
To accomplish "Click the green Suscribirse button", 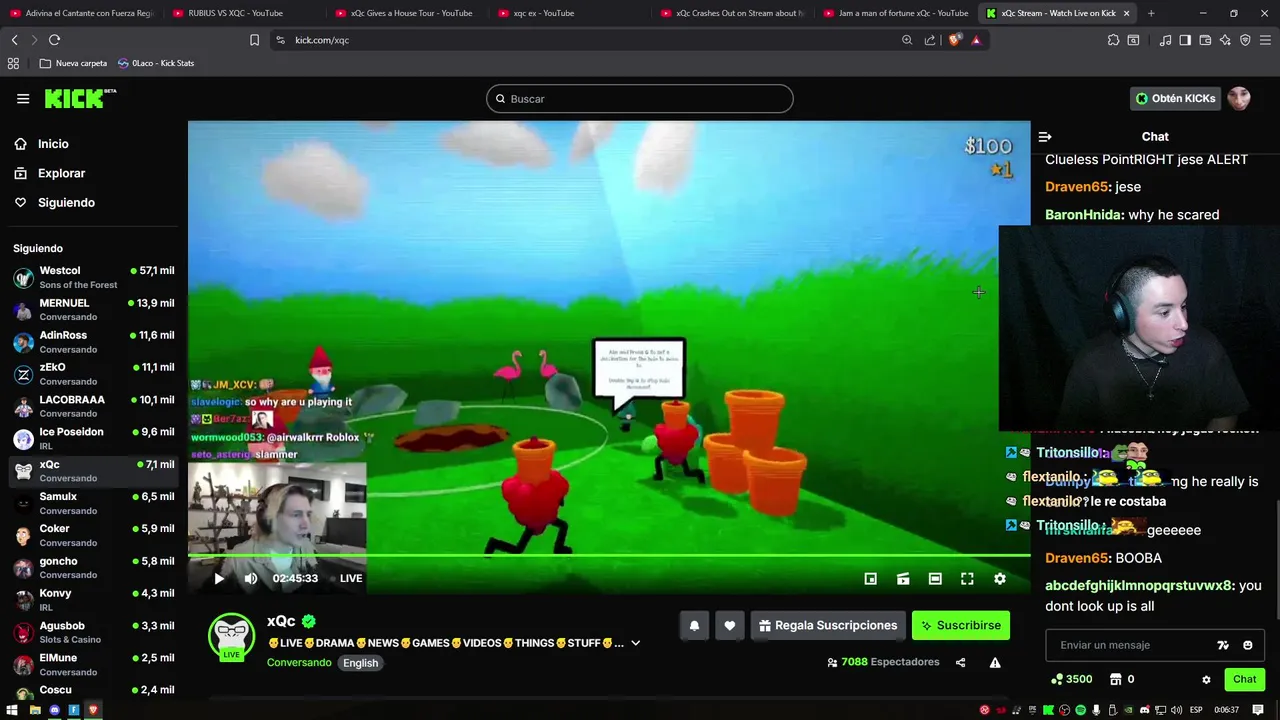I will (x=961, y=626).
